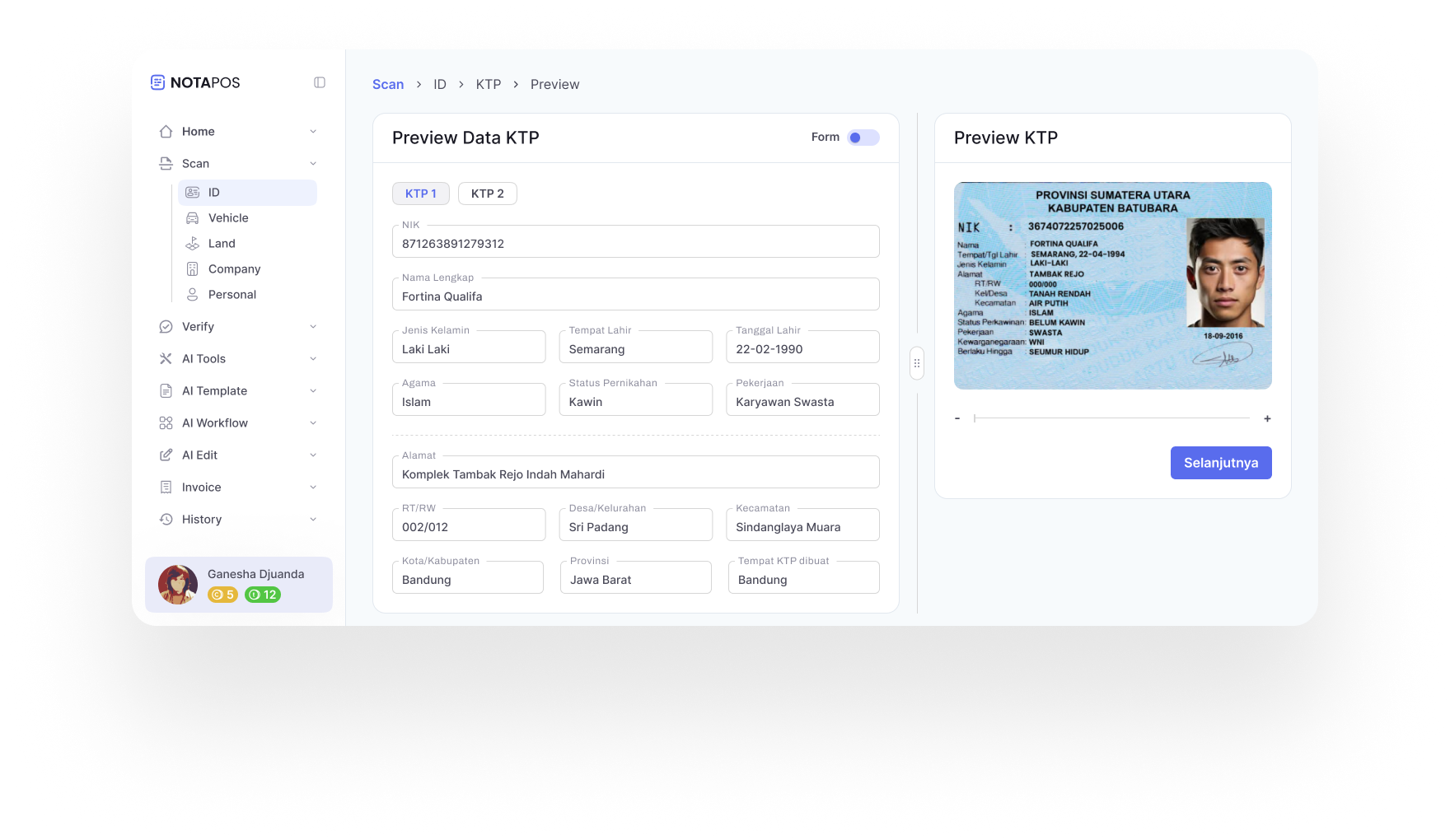Expand the AI Workflow chevron

click(313, 423)
